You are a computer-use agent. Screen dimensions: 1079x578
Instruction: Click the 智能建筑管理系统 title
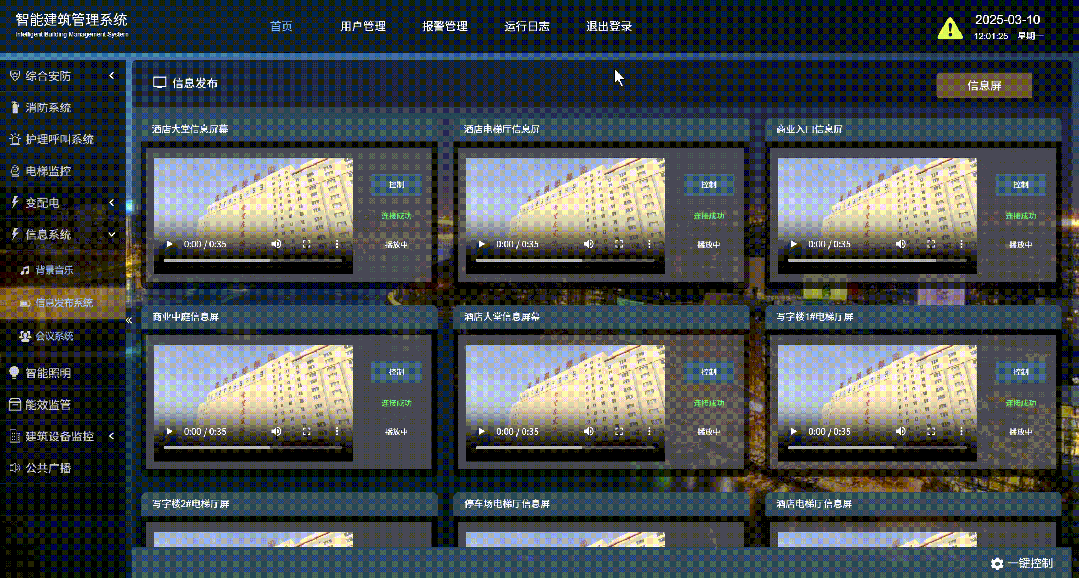point(72,20)
